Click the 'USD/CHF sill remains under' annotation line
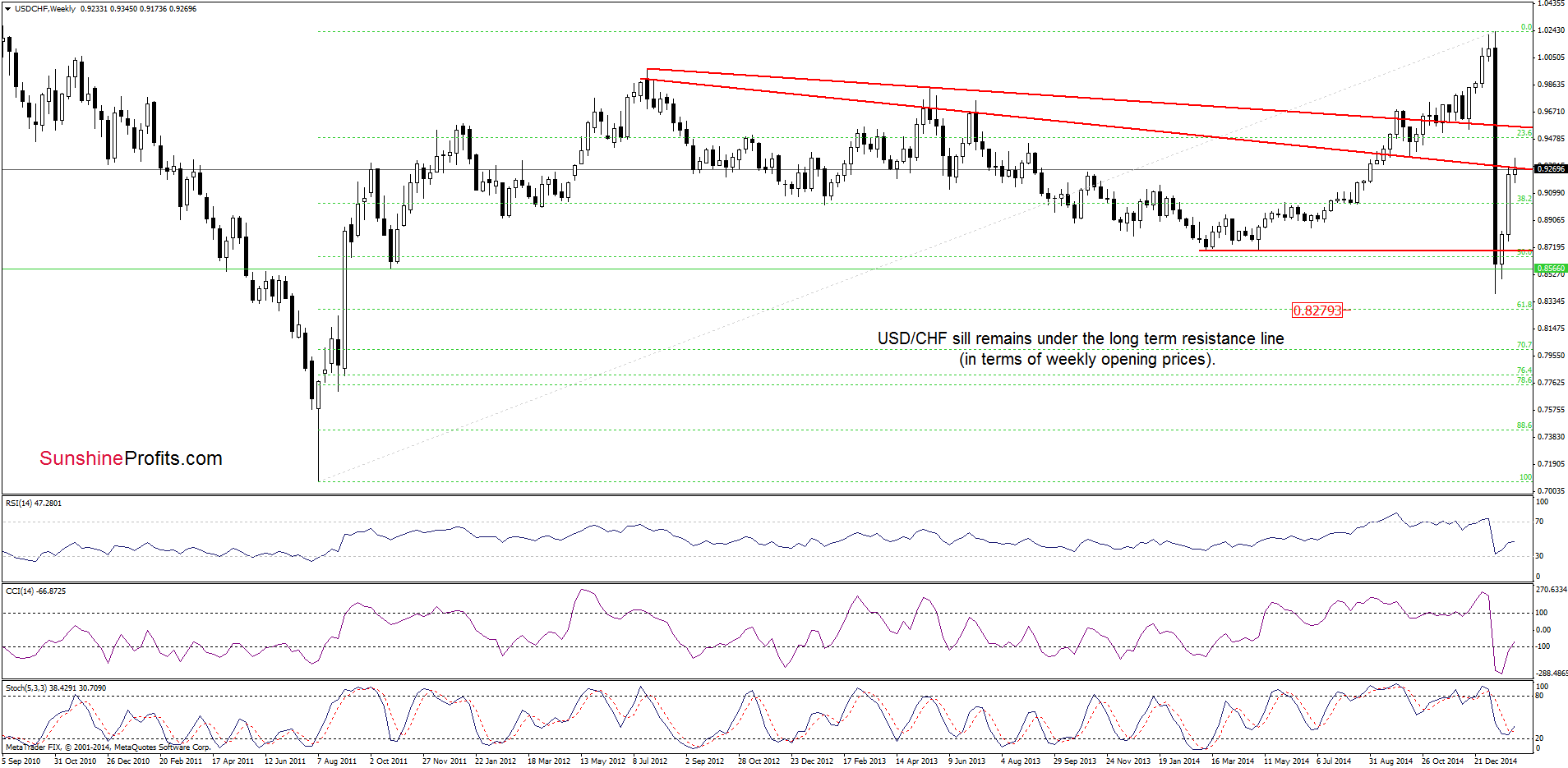This screenshot has height=768, width=1568. click(1081, 338)
